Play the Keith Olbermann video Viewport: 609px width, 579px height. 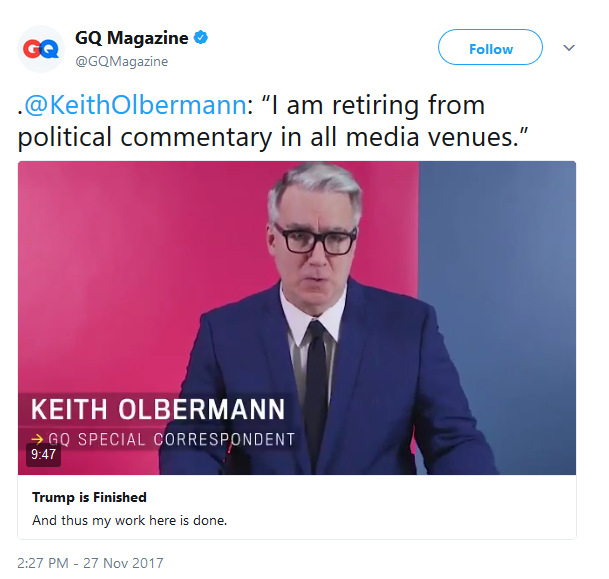297,318
